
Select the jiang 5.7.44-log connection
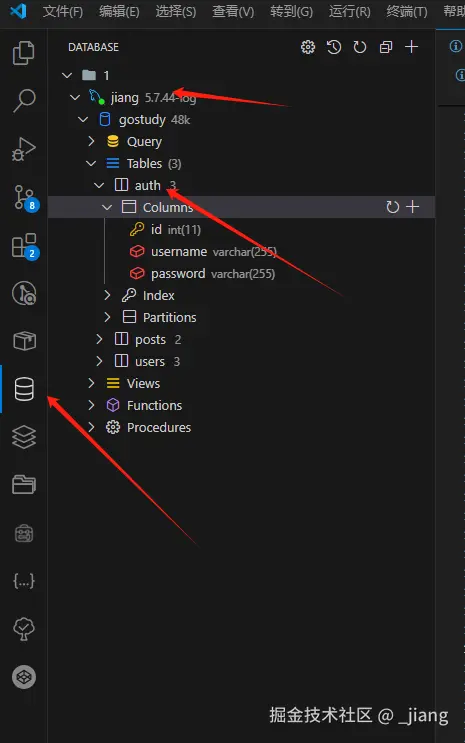241,97
